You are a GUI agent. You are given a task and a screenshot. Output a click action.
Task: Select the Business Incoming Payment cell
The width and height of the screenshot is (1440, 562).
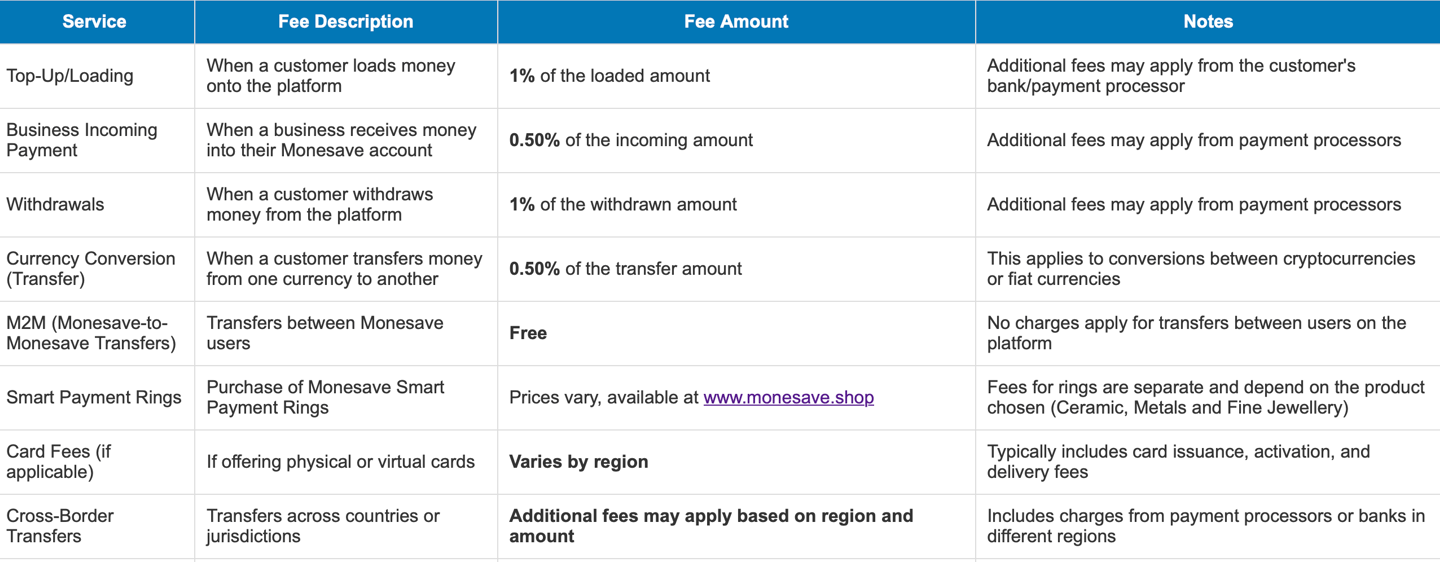97,140
